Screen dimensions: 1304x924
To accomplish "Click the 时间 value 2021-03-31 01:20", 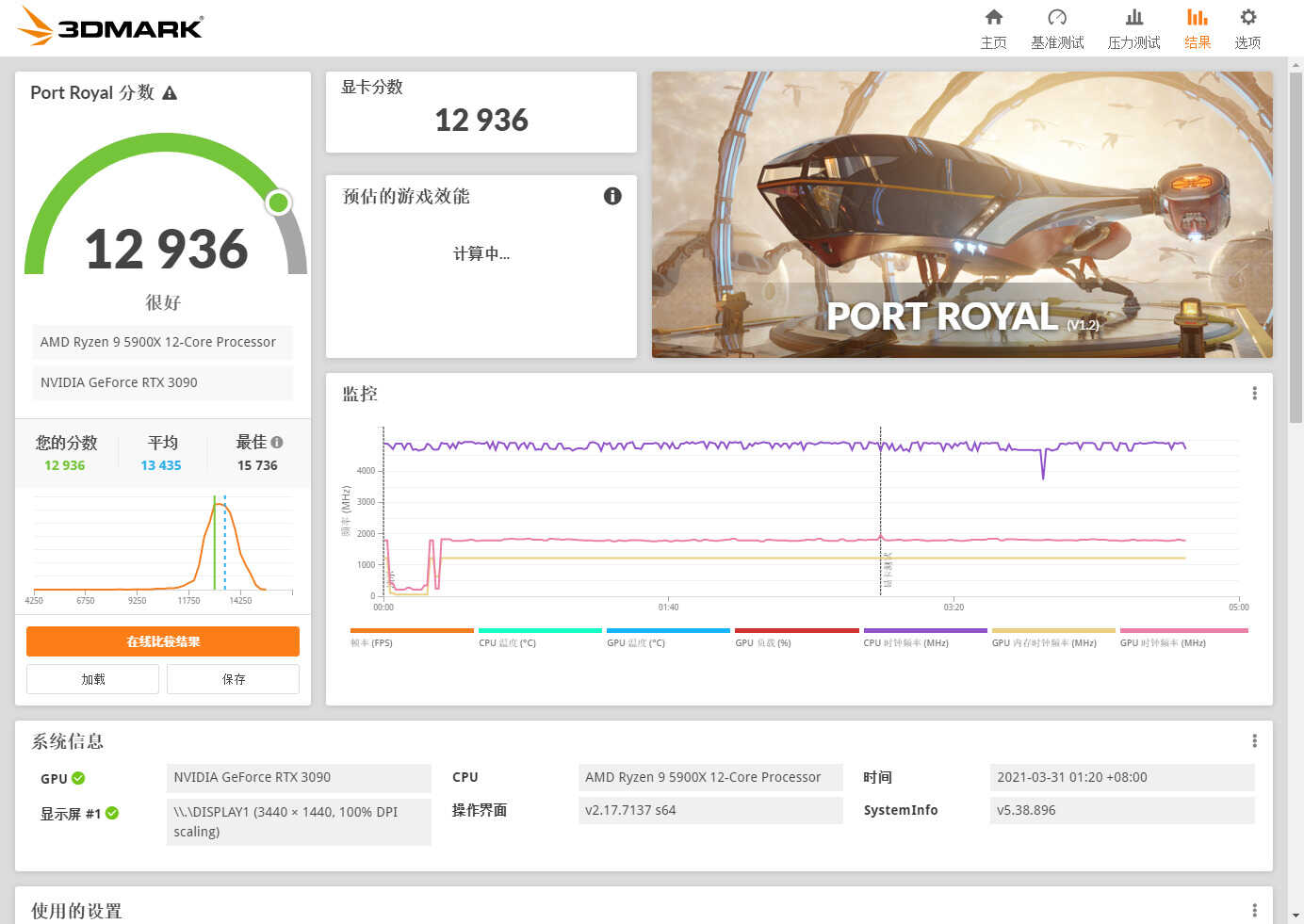I will coord(1122,778).
